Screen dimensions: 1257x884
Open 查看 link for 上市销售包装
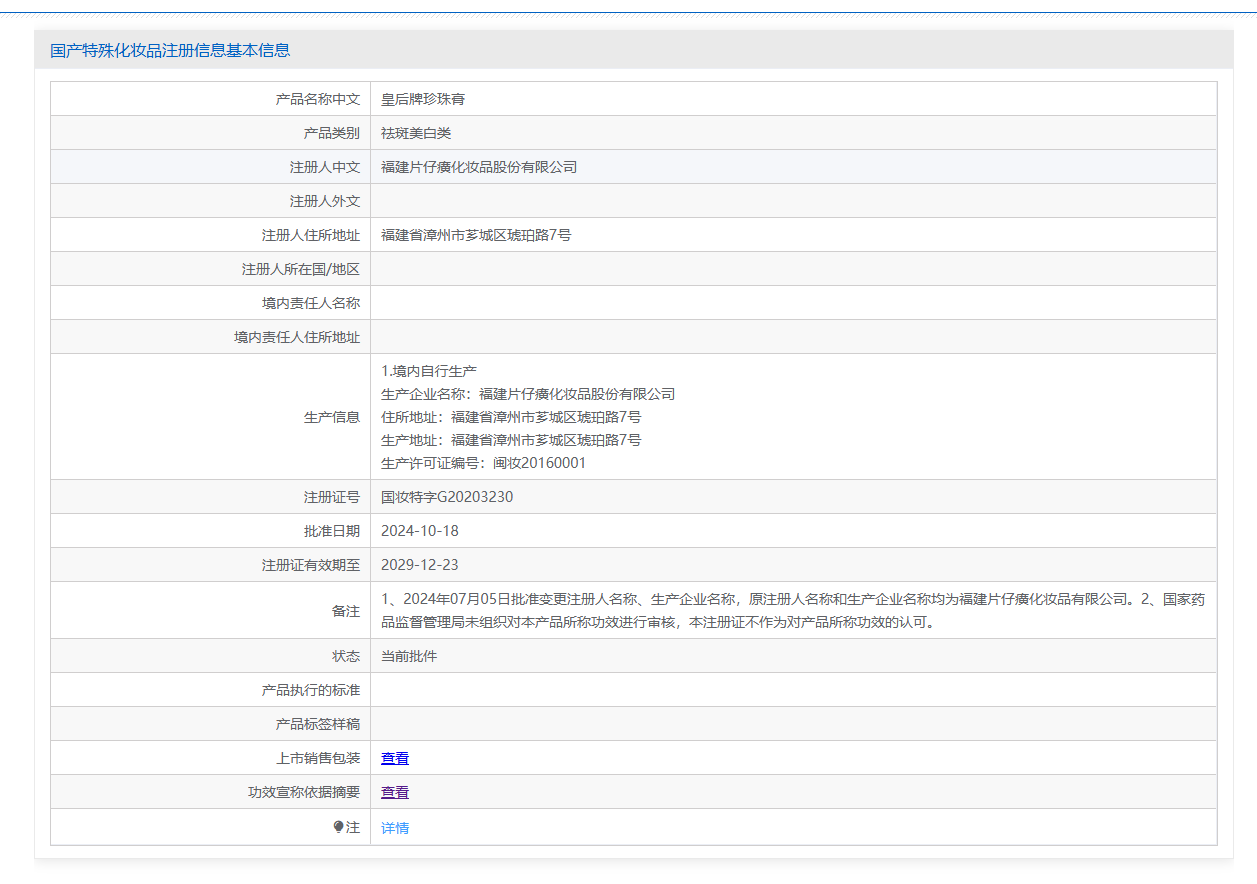(395, 758)
